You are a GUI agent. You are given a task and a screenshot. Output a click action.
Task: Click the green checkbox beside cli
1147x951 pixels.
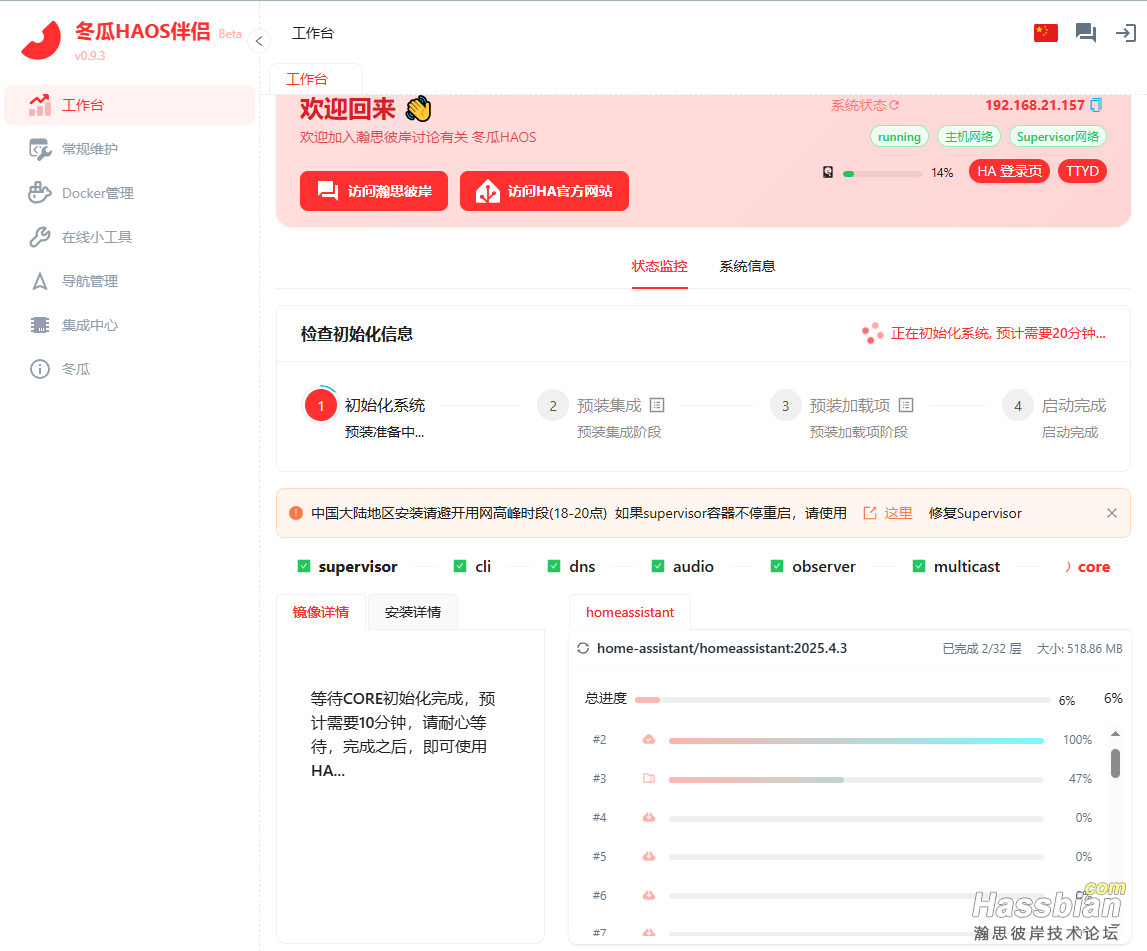tap(460, 566)
